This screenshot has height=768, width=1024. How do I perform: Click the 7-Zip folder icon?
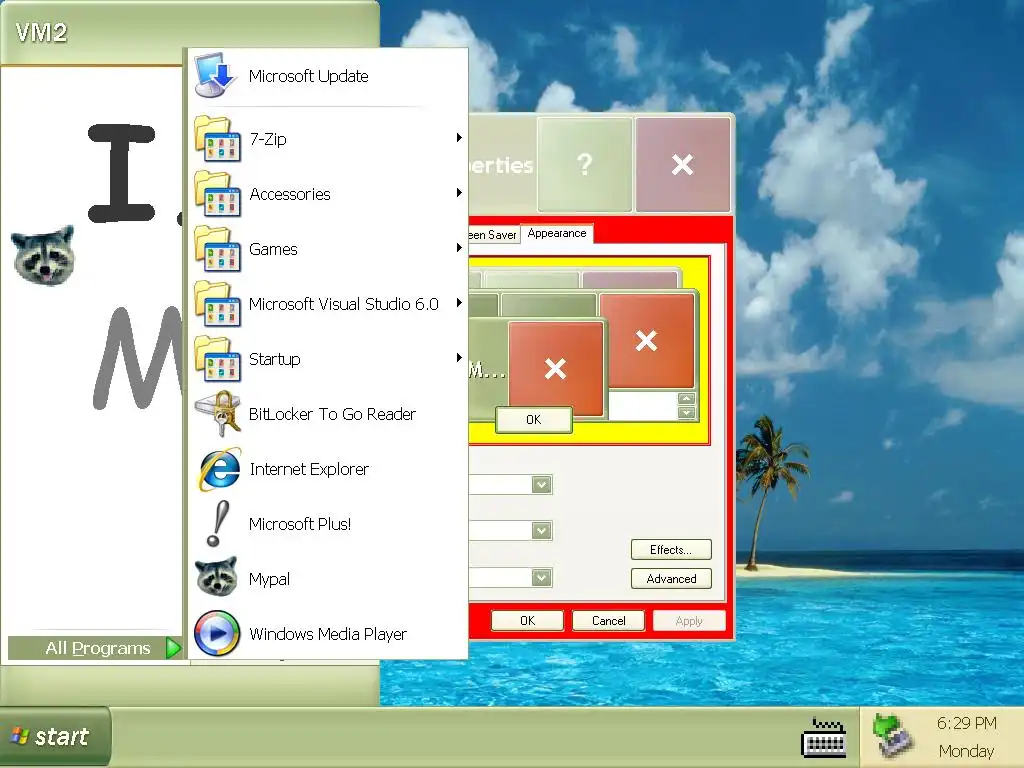pos(218,138)
